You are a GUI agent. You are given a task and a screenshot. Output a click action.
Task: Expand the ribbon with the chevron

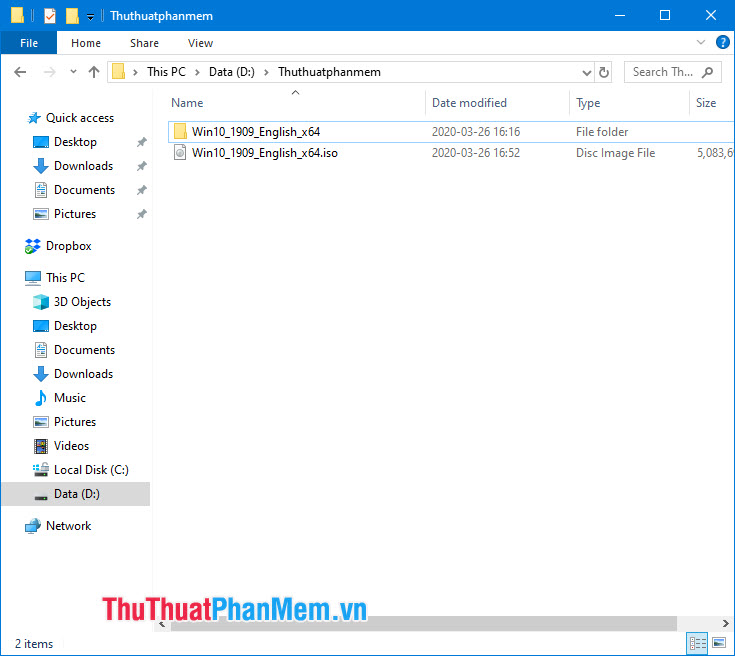pyautogui.click(x=701, y=43)
